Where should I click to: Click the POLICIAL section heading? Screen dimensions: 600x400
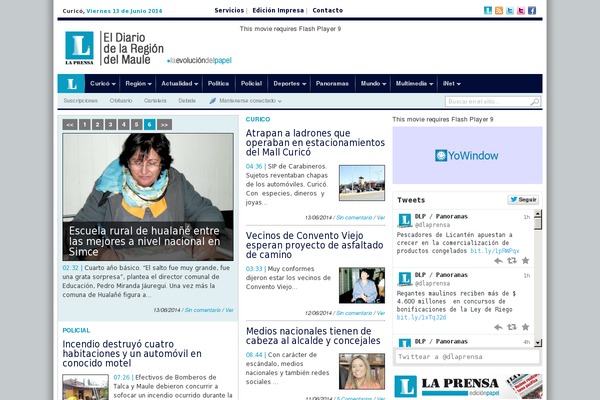coord(76,330)
